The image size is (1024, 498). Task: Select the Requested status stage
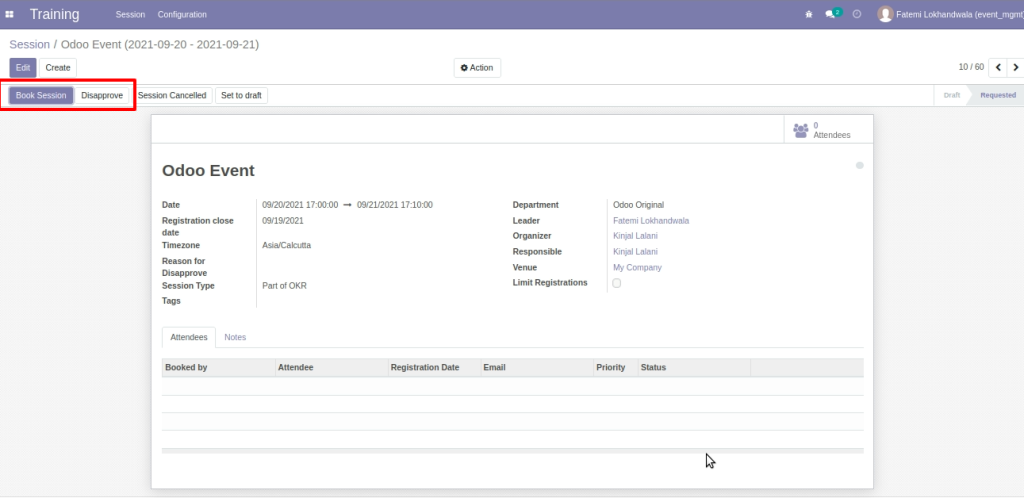coord(997,95)
